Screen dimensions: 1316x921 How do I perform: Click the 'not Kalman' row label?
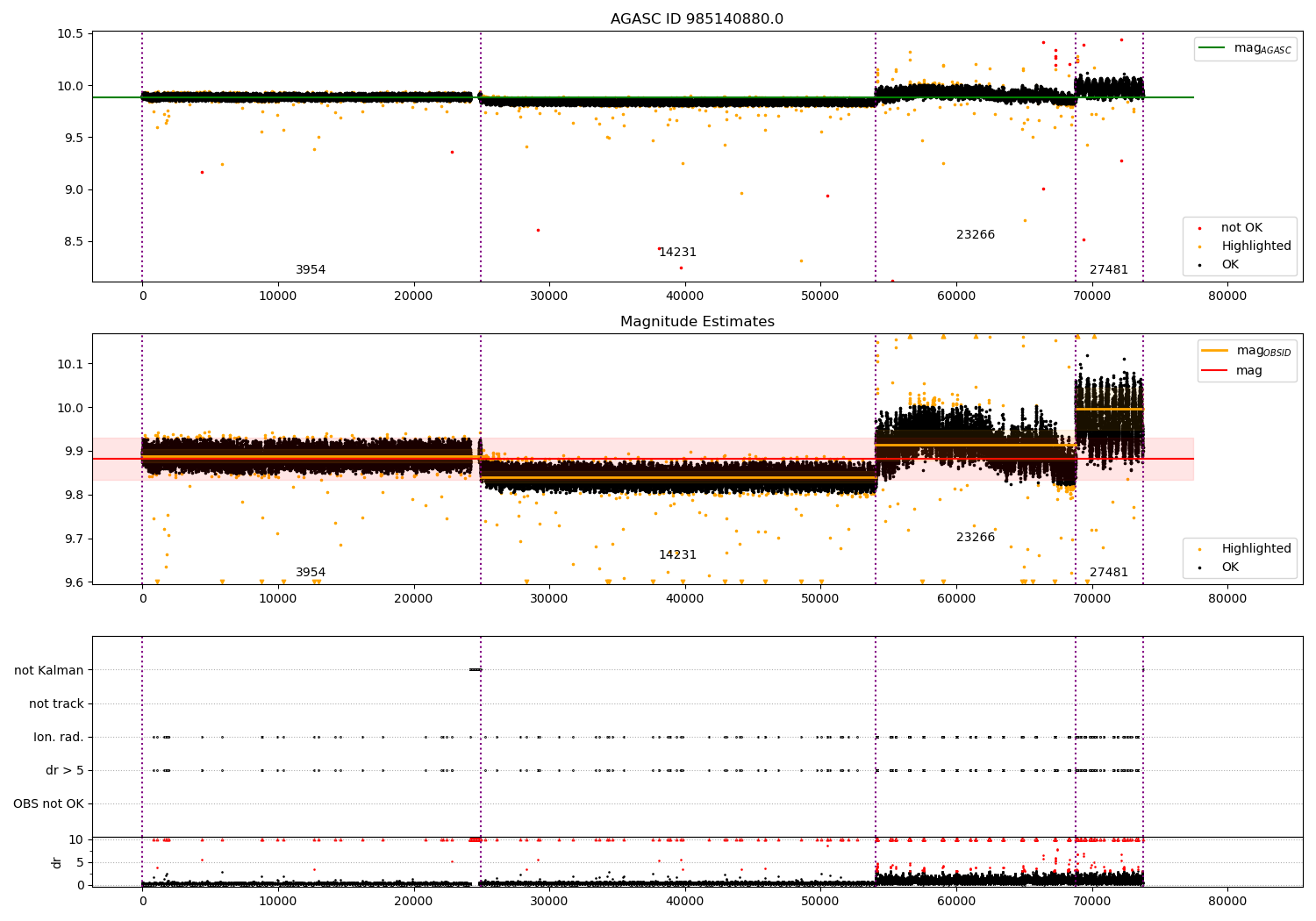pyautogui.click(x=49, y=670)
